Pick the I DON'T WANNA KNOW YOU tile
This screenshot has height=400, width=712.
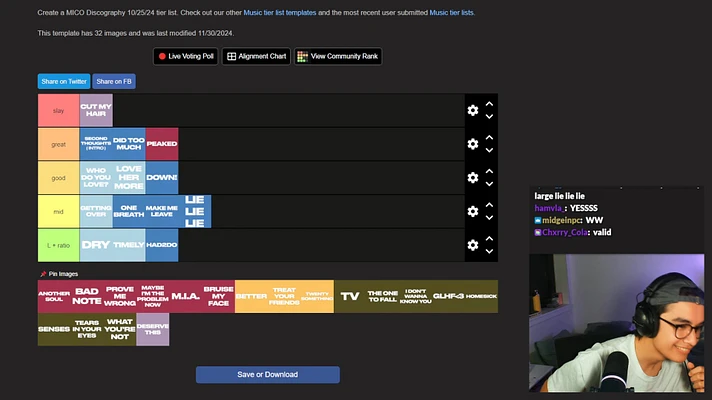tap(415, 296)
